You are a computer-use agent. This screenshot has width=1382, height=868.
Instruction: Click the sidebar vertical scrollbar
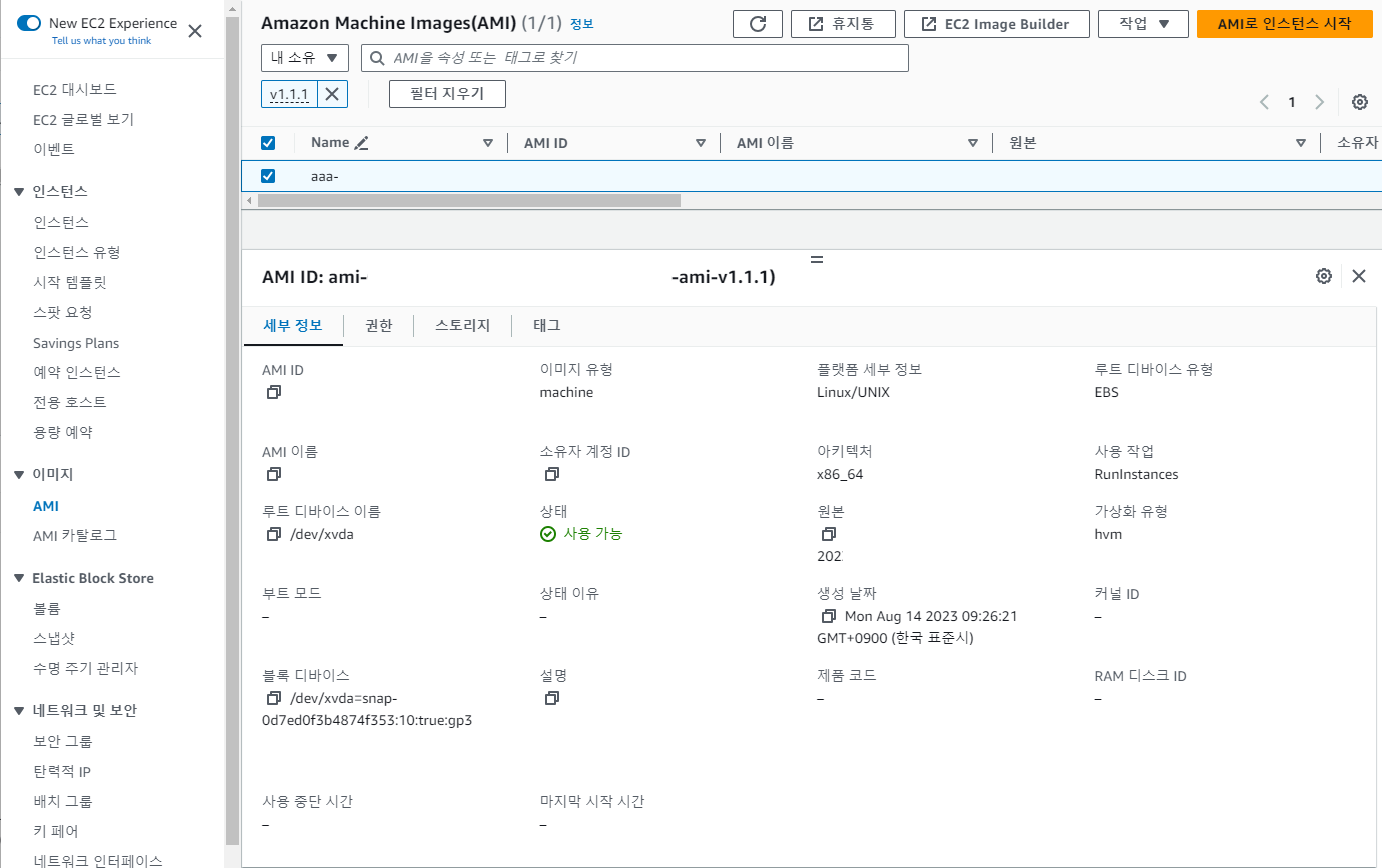pyautogui.click(x=232, y=430)
